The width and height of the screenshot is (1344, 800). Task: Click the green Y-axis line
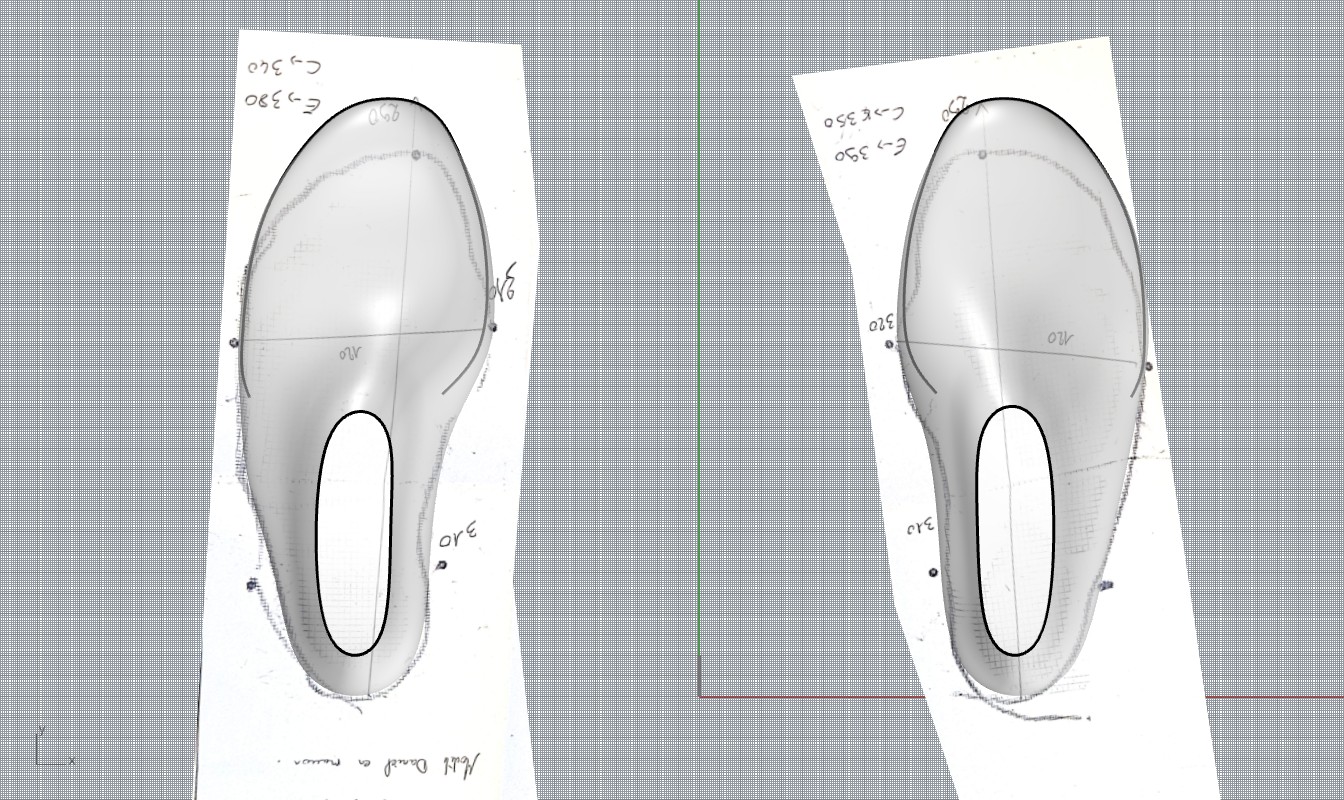point(699,300)
